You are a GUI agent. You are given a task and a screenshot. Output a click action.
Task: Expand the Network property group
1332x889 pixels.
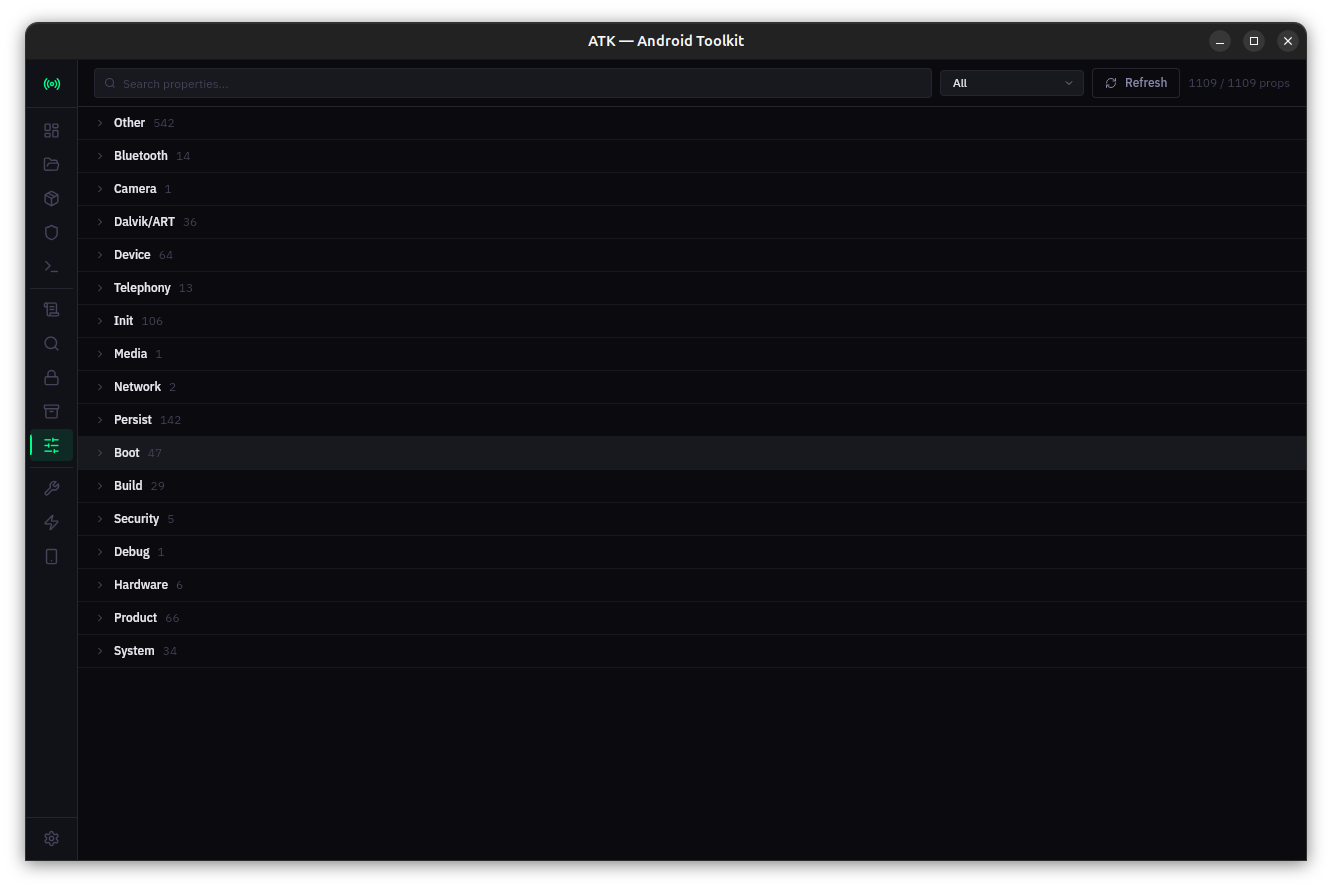click(692, 387)
